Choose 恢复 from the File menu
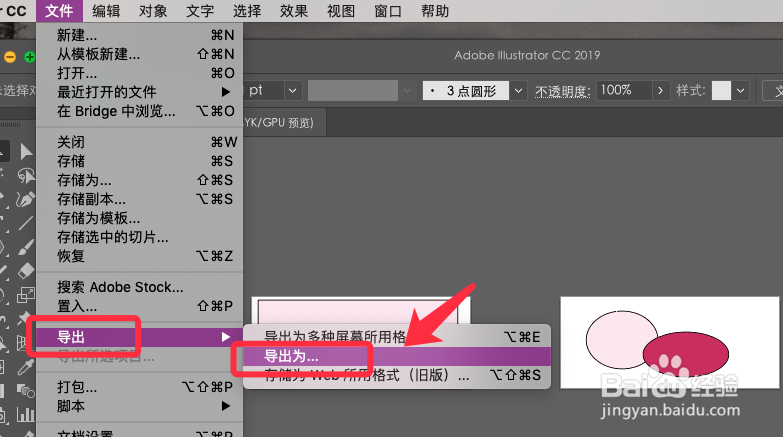This screenshot has width=783, height=437. click(x=139, y=256)
